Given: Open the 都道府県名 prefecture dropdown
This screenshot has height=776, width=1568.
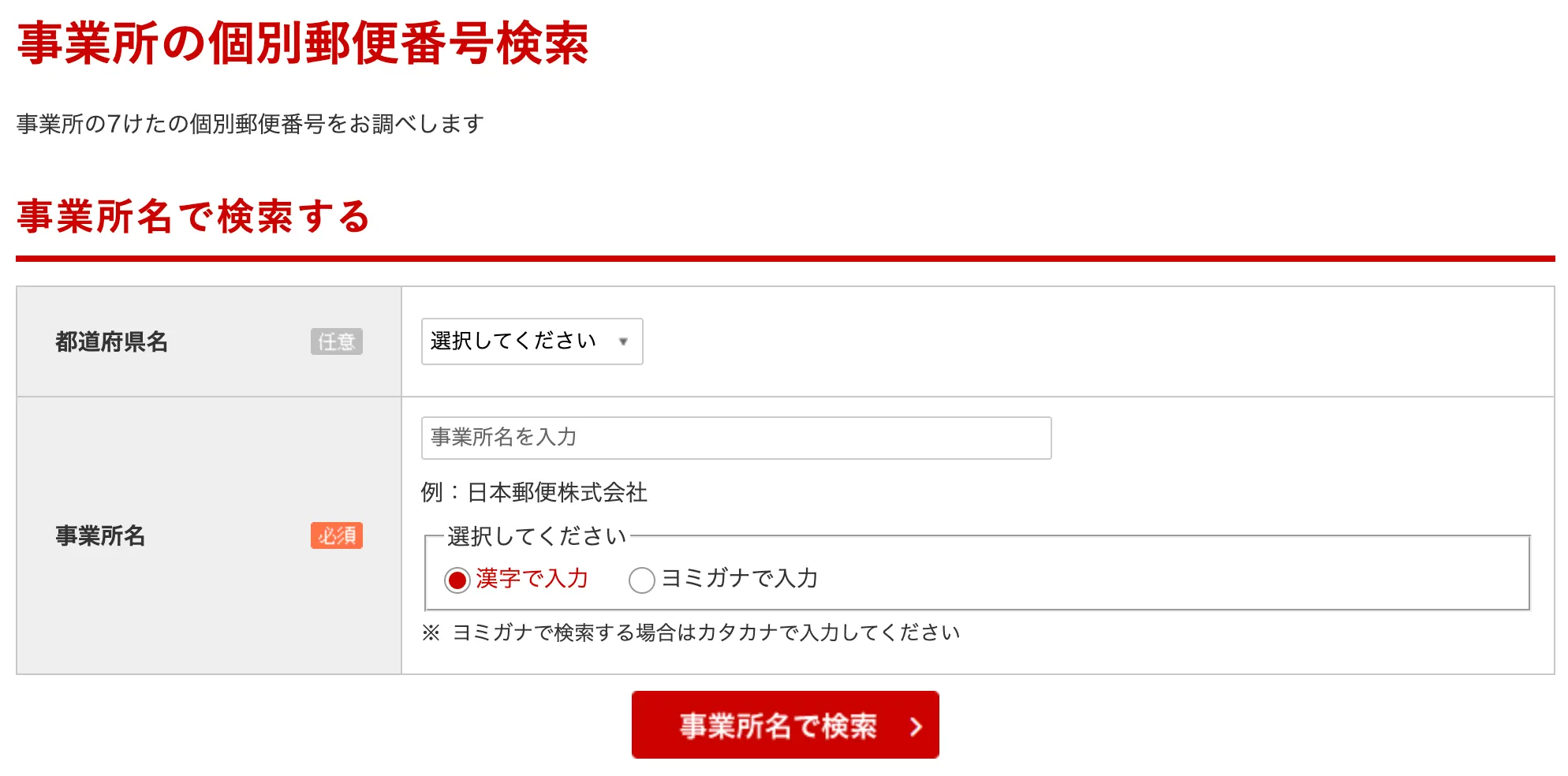Looking at the screenshot, I should [x=531, y=341].
